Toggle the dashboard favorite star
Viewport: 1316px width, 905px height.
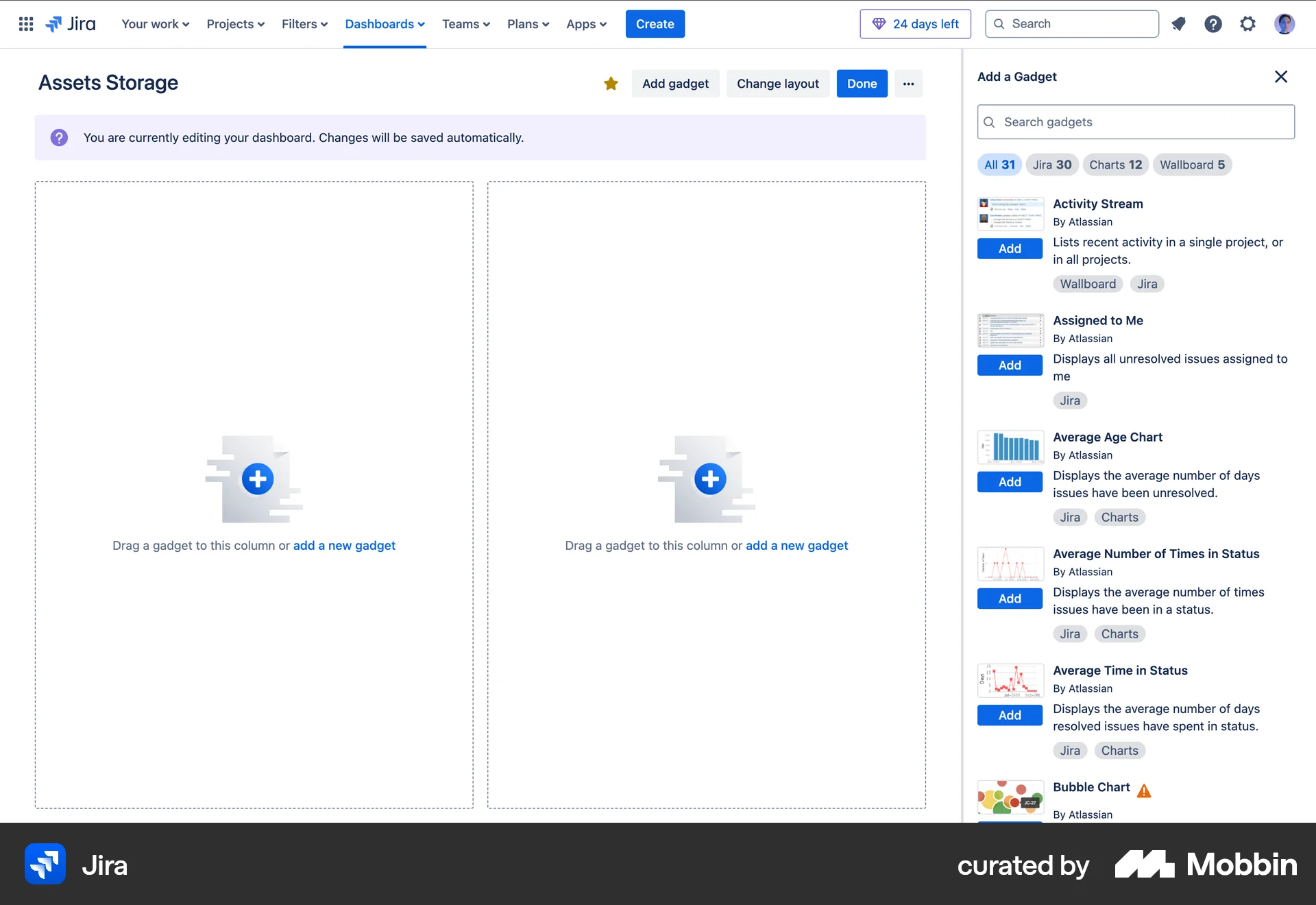point(611,83)
